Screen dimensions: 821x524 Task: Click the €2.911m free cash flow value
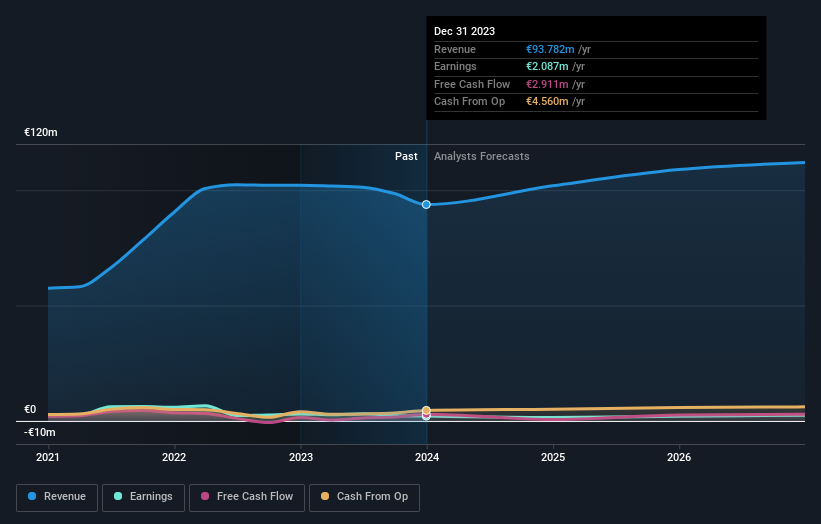[547, 84]
